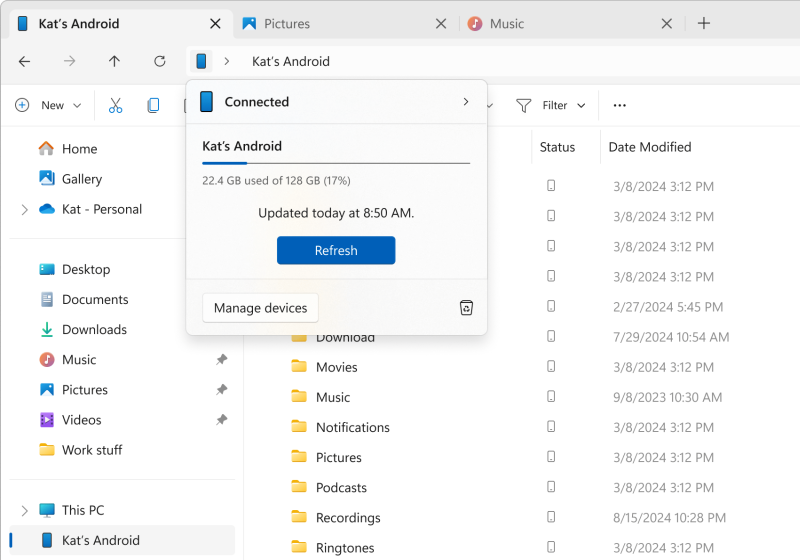Add a new tab with plus button
This screenshot has height=560, width=800.
coord(704,23)
